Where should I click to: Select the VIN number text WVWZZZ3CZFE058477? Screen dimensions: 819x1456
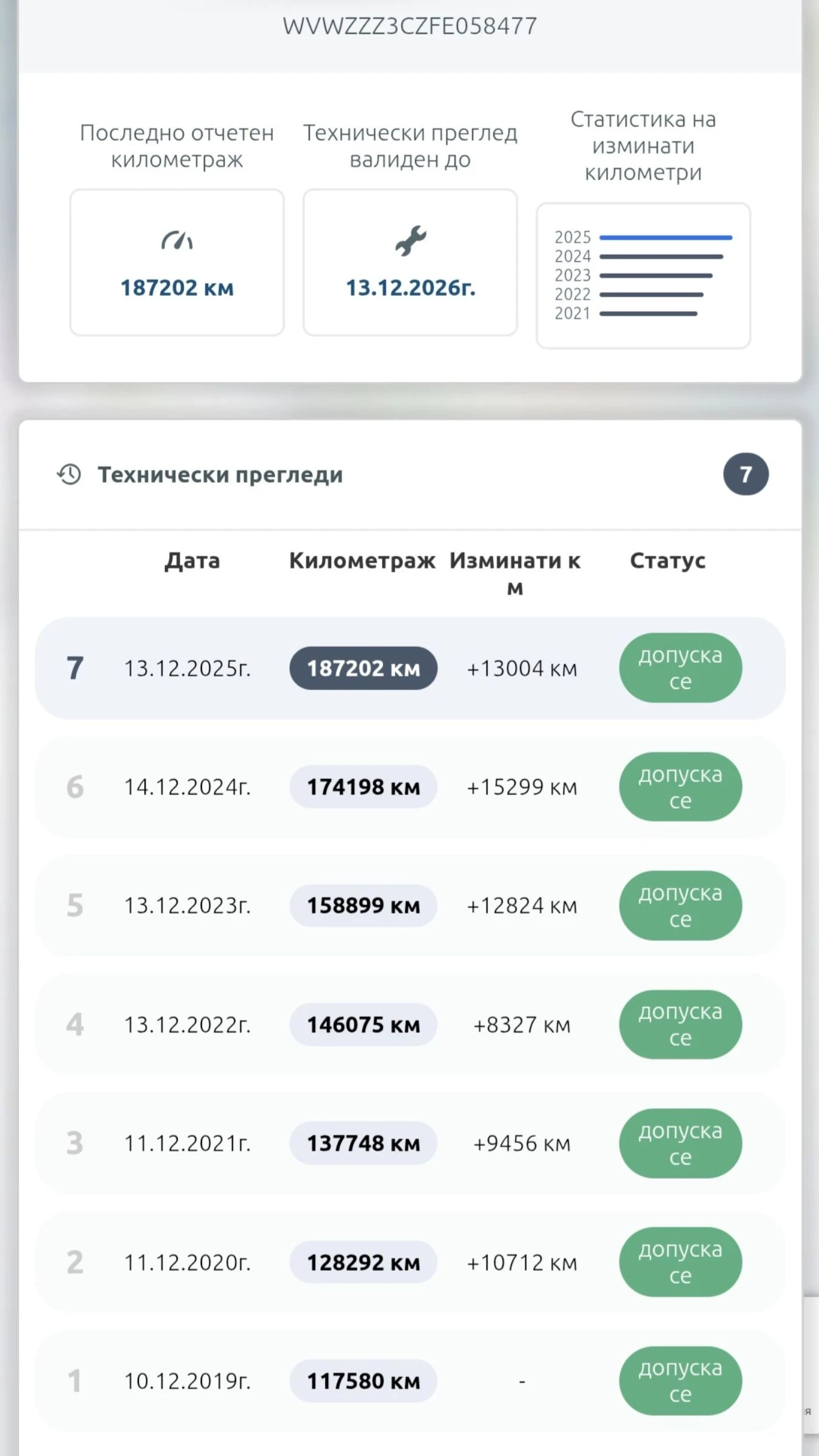pyautogui.click(x=409, y=26)
